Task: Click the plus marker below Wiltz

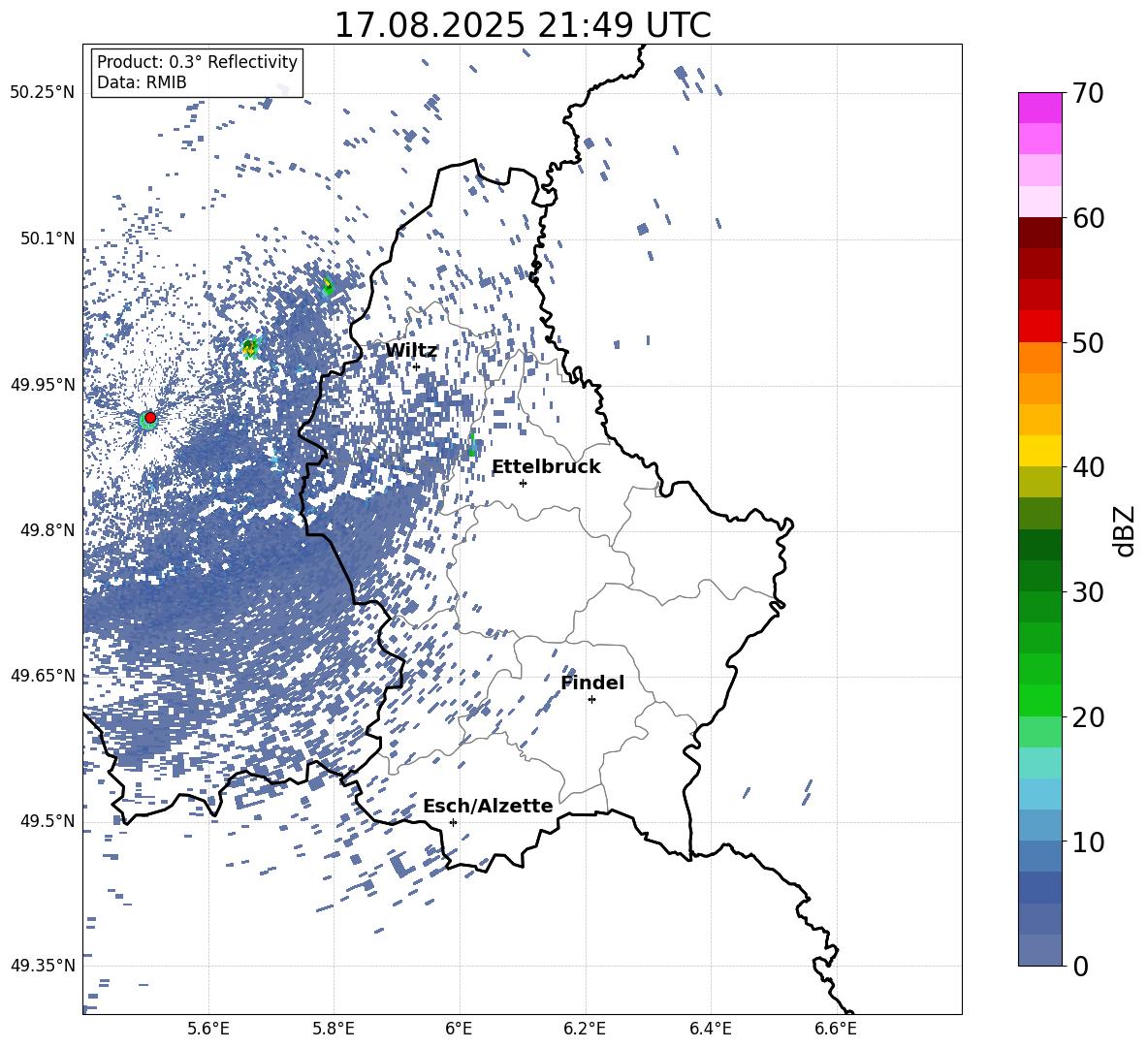Action: click(417, 367)
